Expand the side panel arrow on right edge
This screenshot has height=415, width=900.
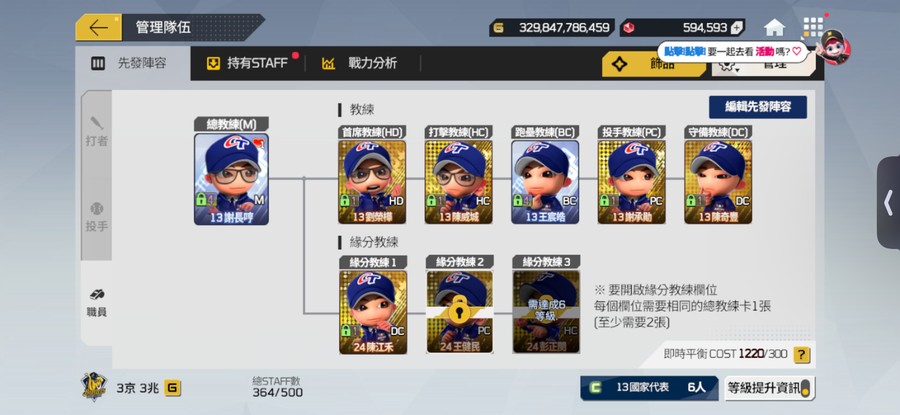pos(889,203)
